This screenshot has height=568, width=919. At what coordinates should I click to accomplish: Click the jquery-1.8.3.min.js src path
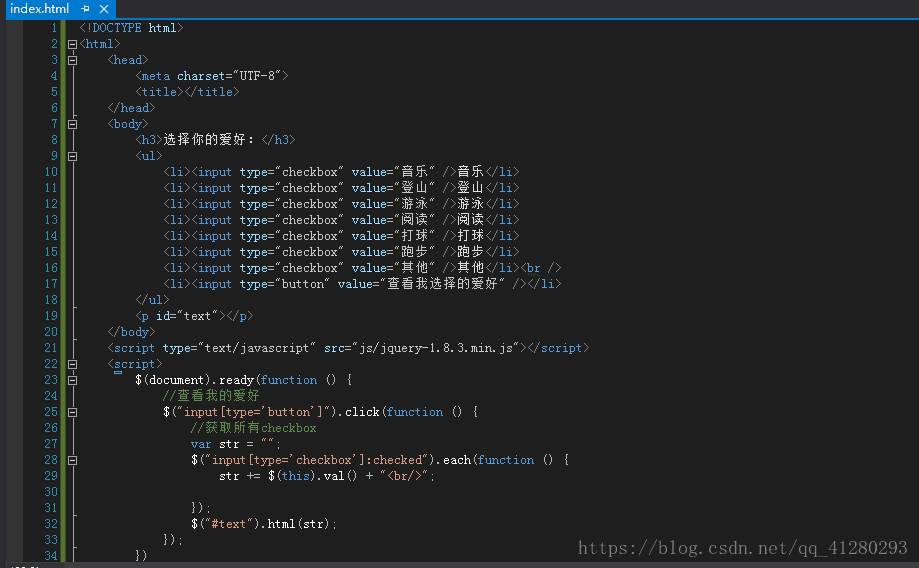coord(436,348)
